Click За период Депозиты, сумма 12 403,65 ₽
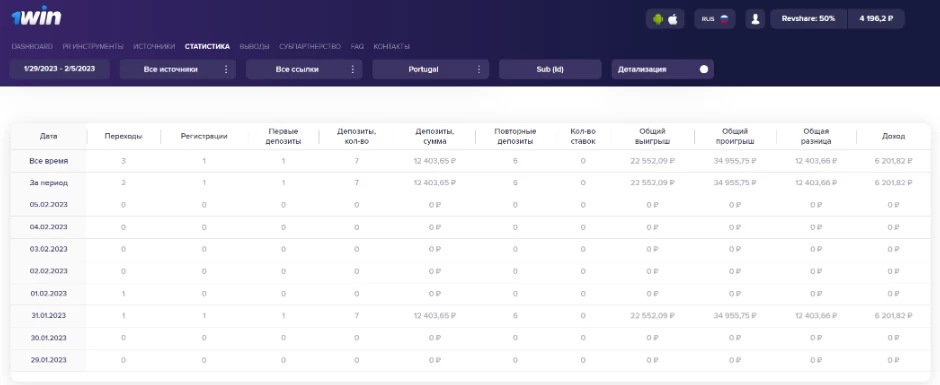Image resolution: width=940 pixels, height=385 pixels. 435,182
